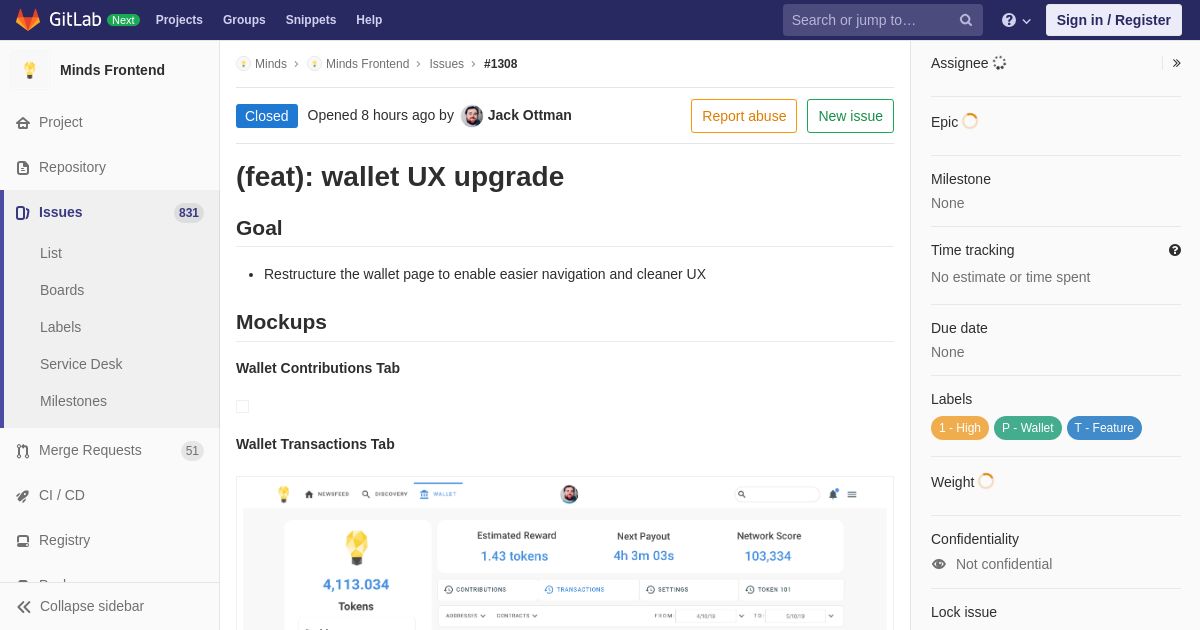Open the Wallet Transactions mockup image
Image resolution: width=1200 pixels, height=630 pixels.
coord(565,553)
